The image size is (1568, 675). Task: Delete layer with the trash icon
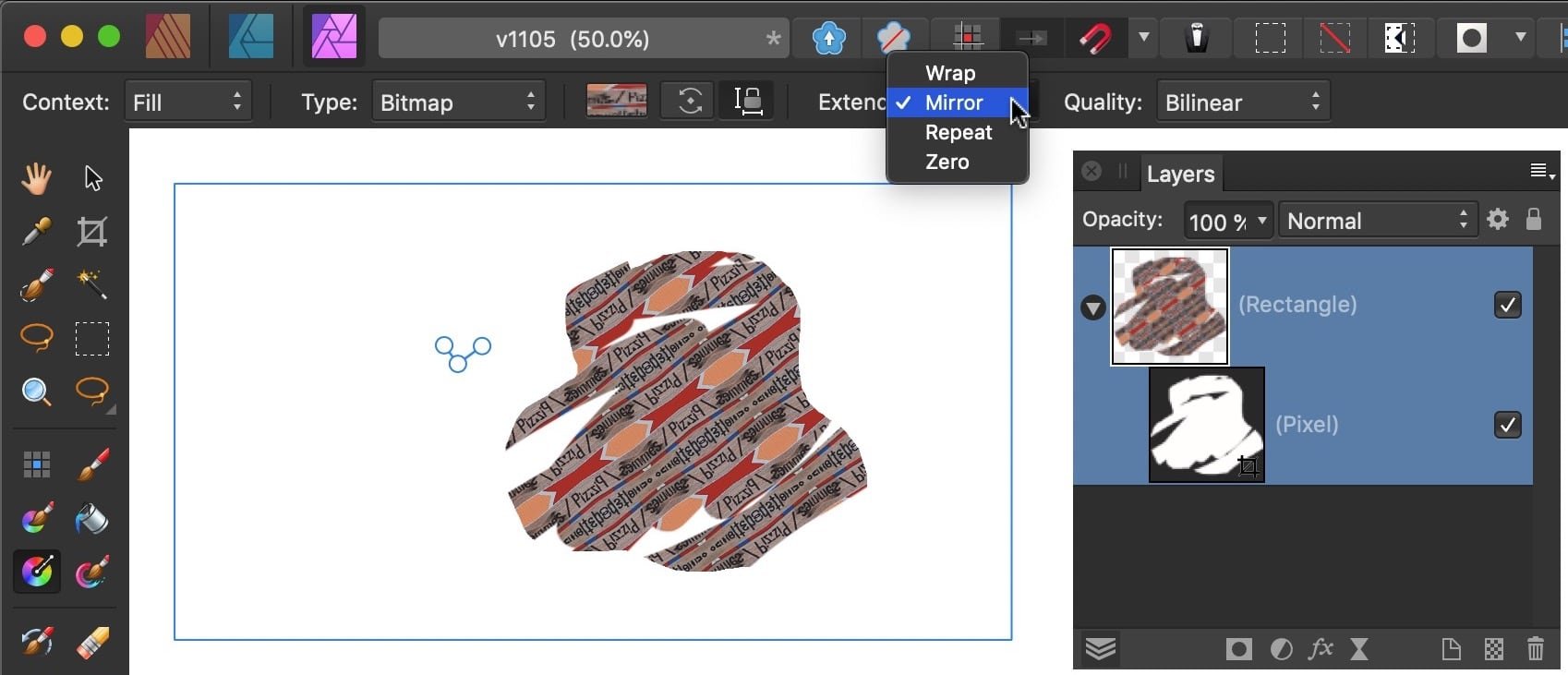click(1535, 649)
